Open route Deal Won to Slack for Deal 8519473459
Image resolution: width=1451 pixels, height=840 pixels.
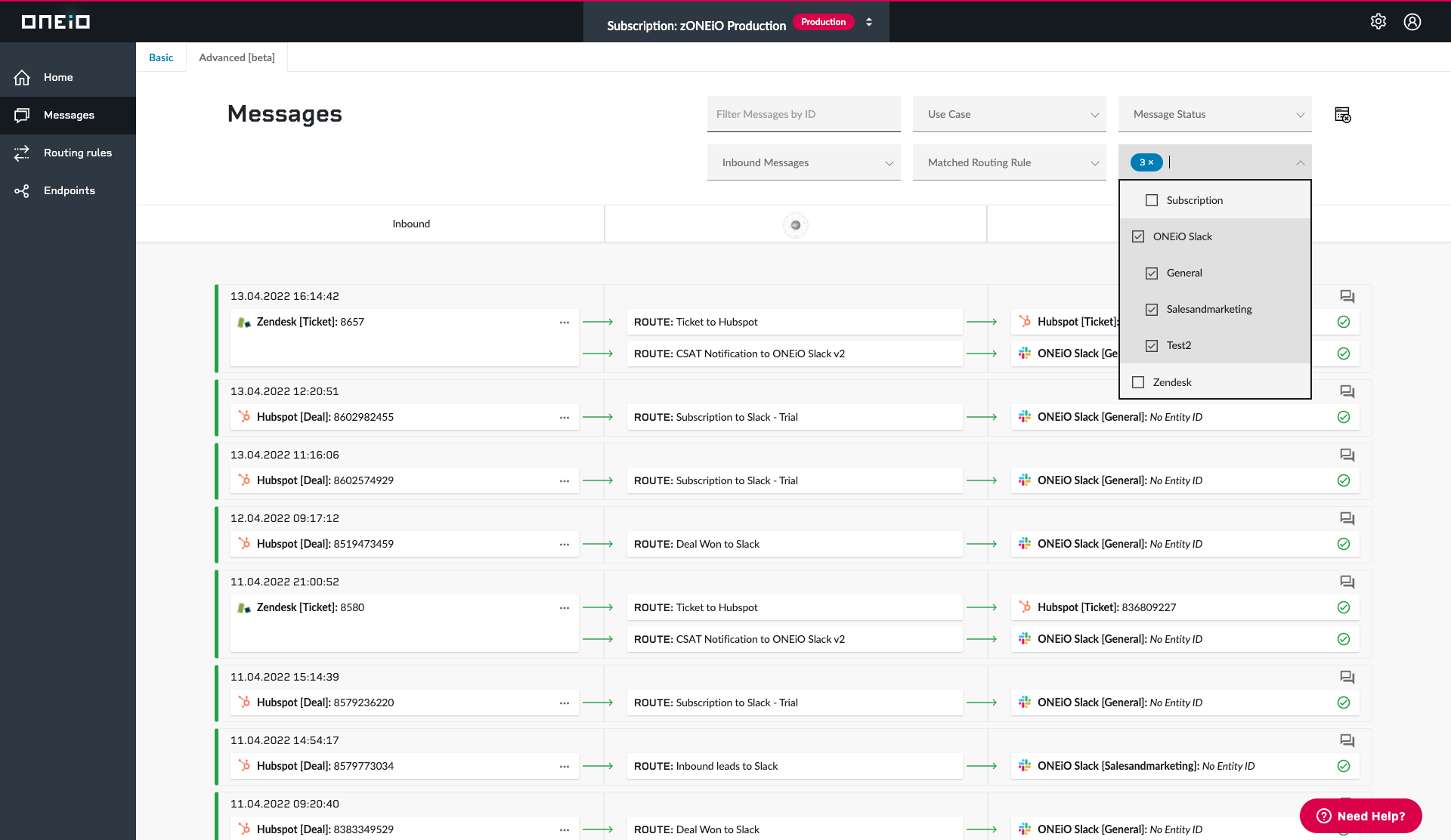click(794, 544)
